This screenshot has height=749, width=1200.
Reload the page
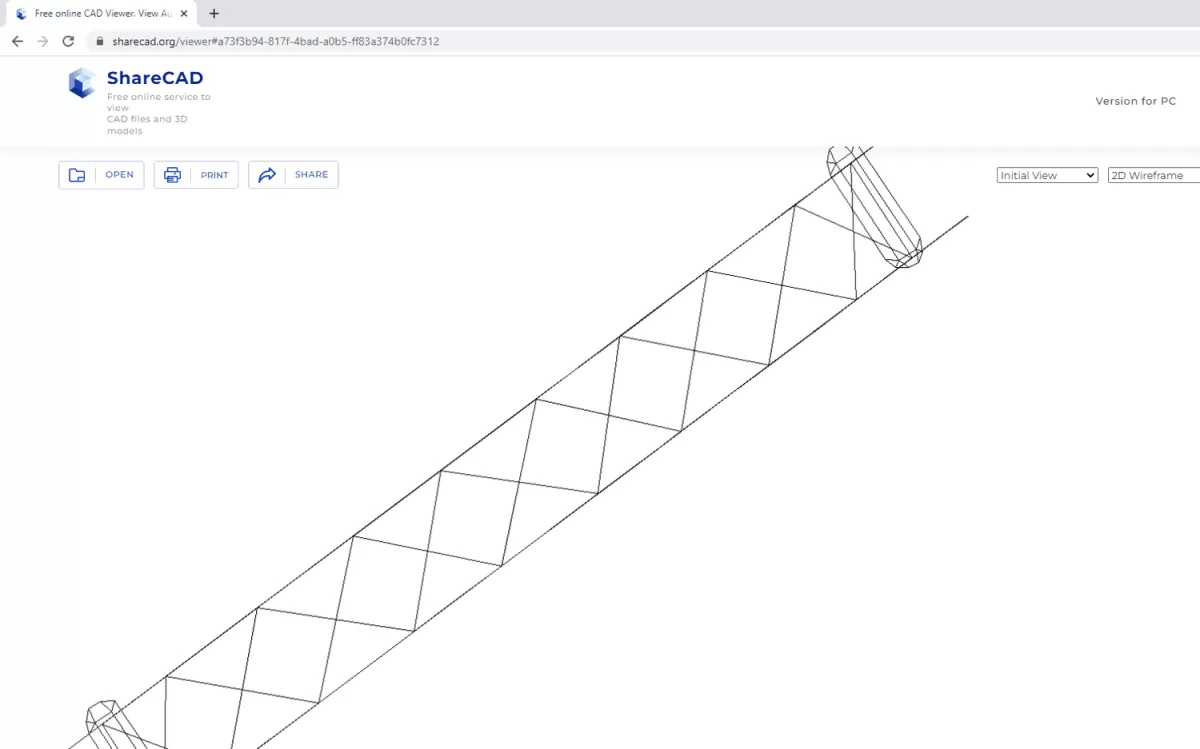click(x=68, y=41)
